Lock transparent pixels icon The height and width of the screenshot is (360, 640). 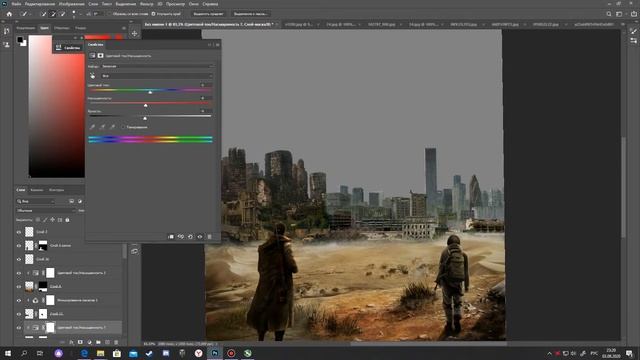point(38,220)
